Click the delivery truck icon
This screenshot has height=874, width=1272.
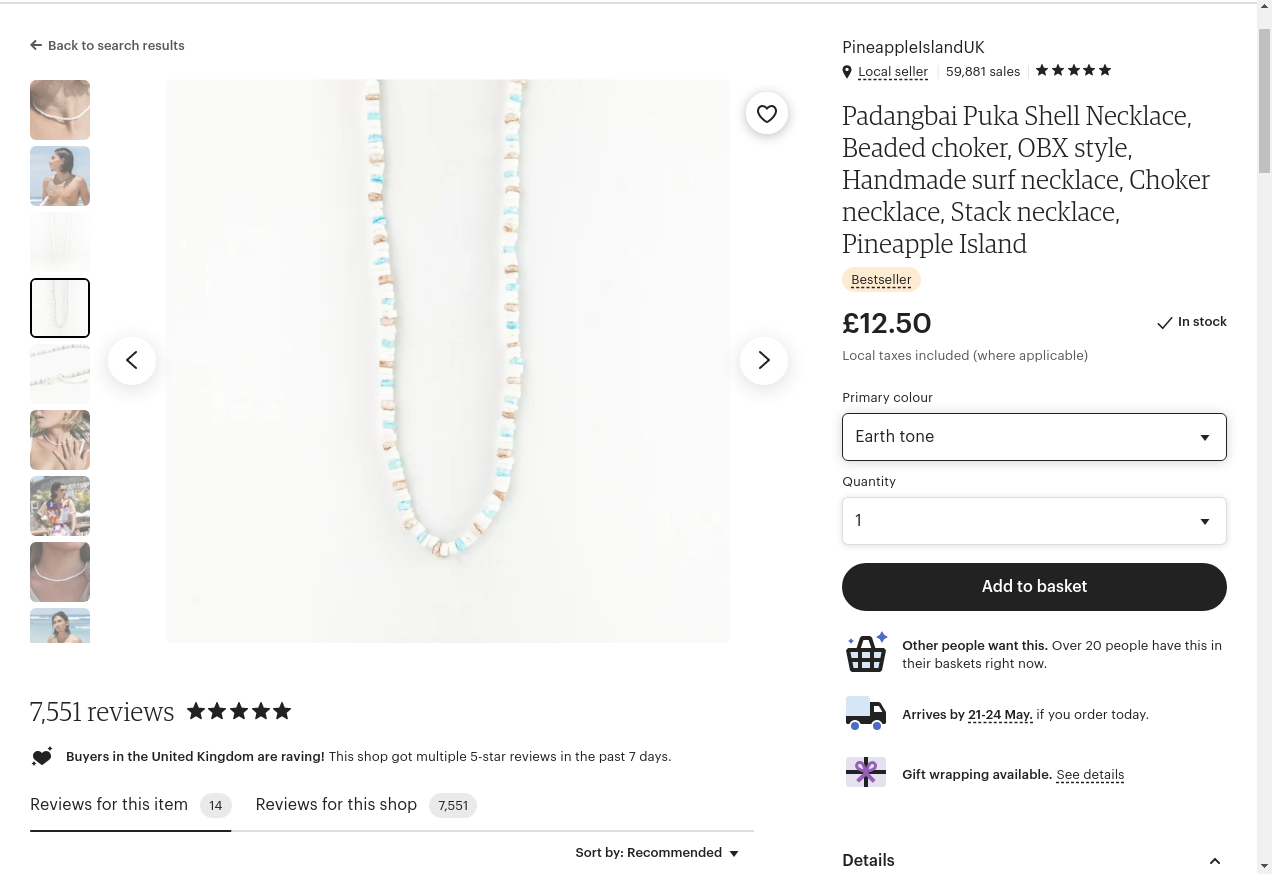tap(866, 713)
